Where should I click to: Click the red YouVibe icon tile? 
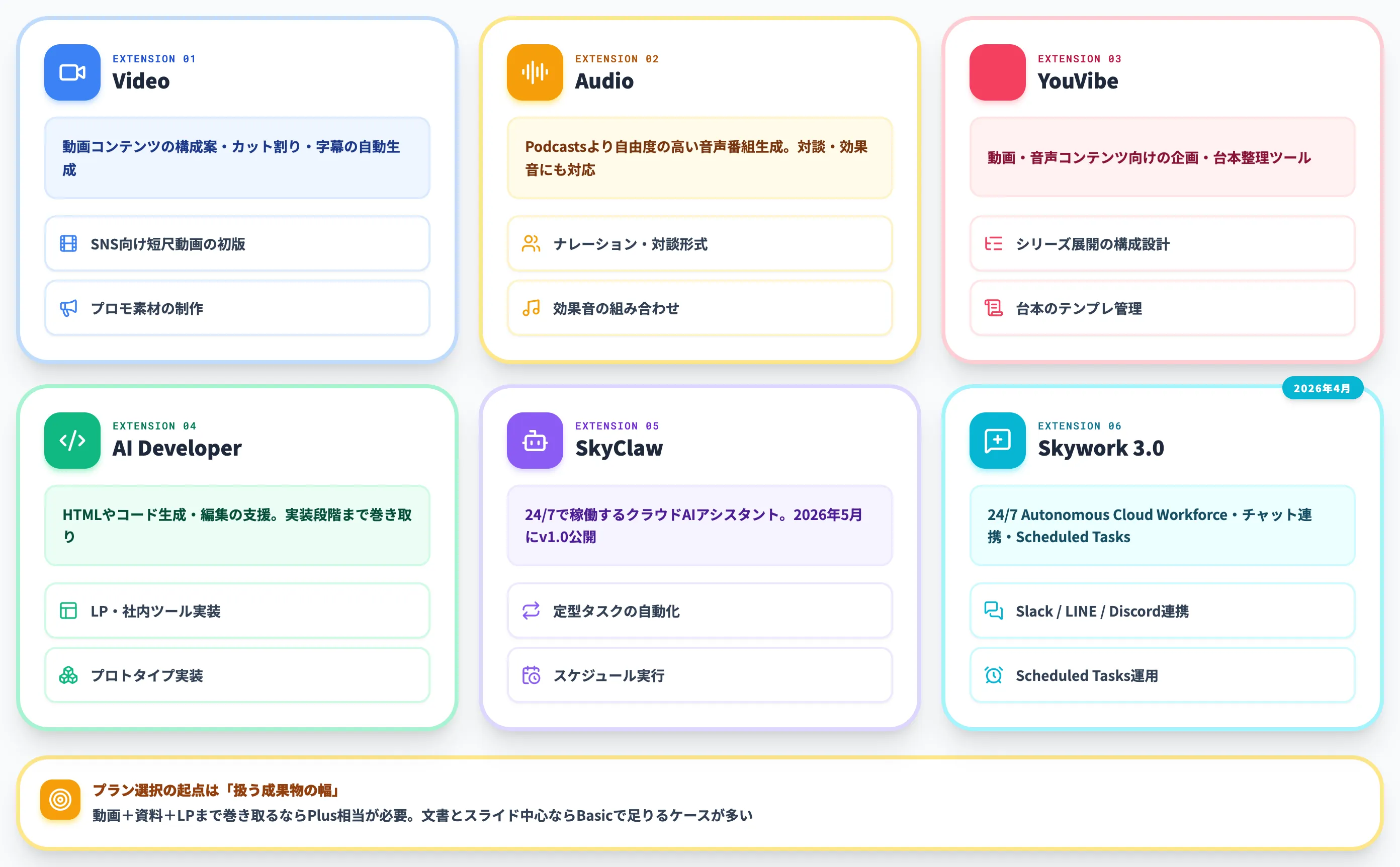998,72
